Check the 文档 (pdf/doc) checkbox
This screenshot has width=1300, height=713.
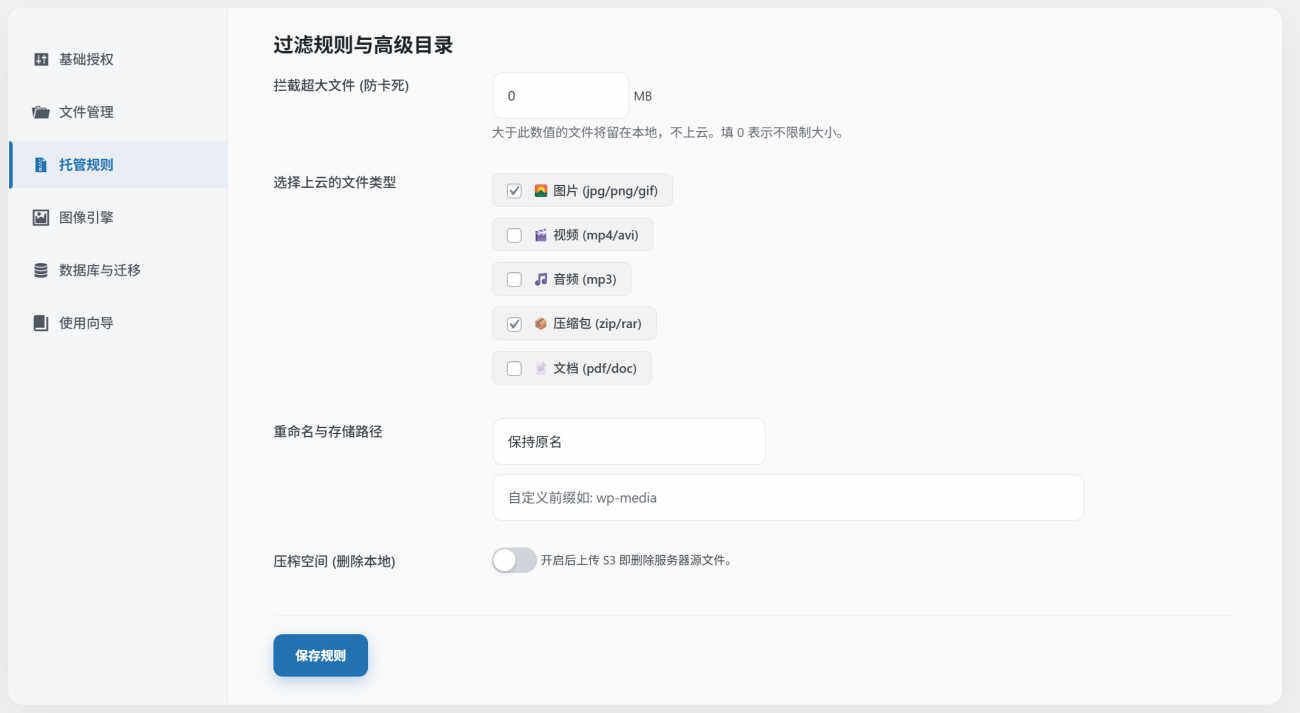514,368
